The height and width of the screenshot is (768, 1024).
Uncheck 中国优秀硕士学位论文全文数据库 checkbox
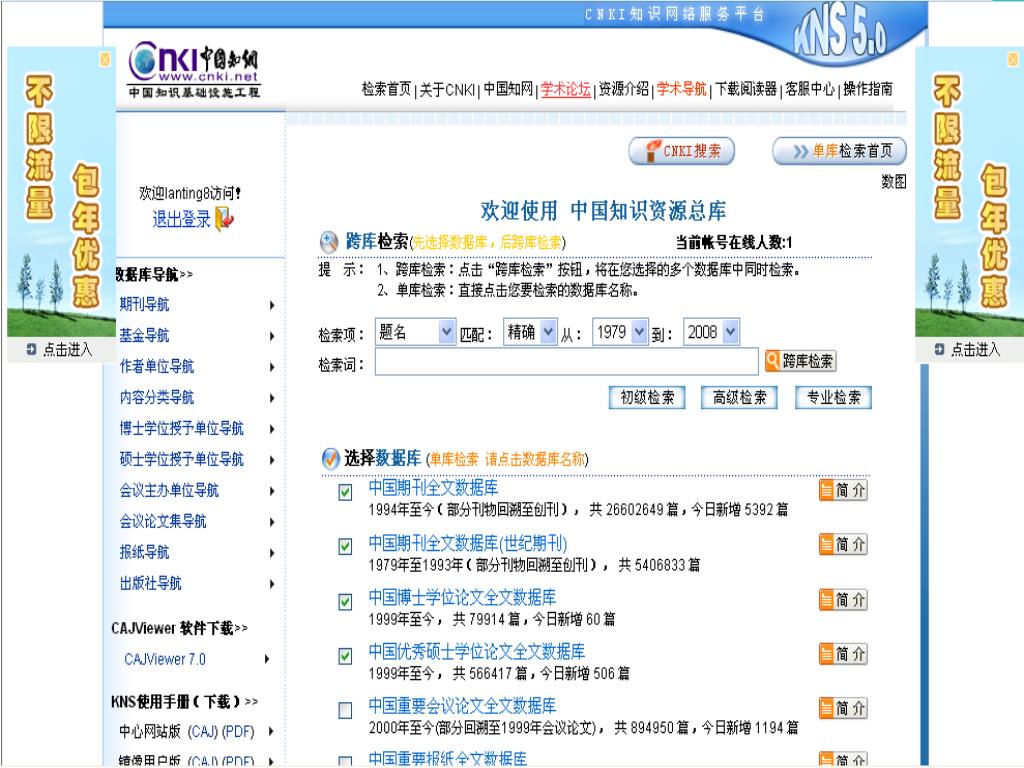tap(345, 655)
